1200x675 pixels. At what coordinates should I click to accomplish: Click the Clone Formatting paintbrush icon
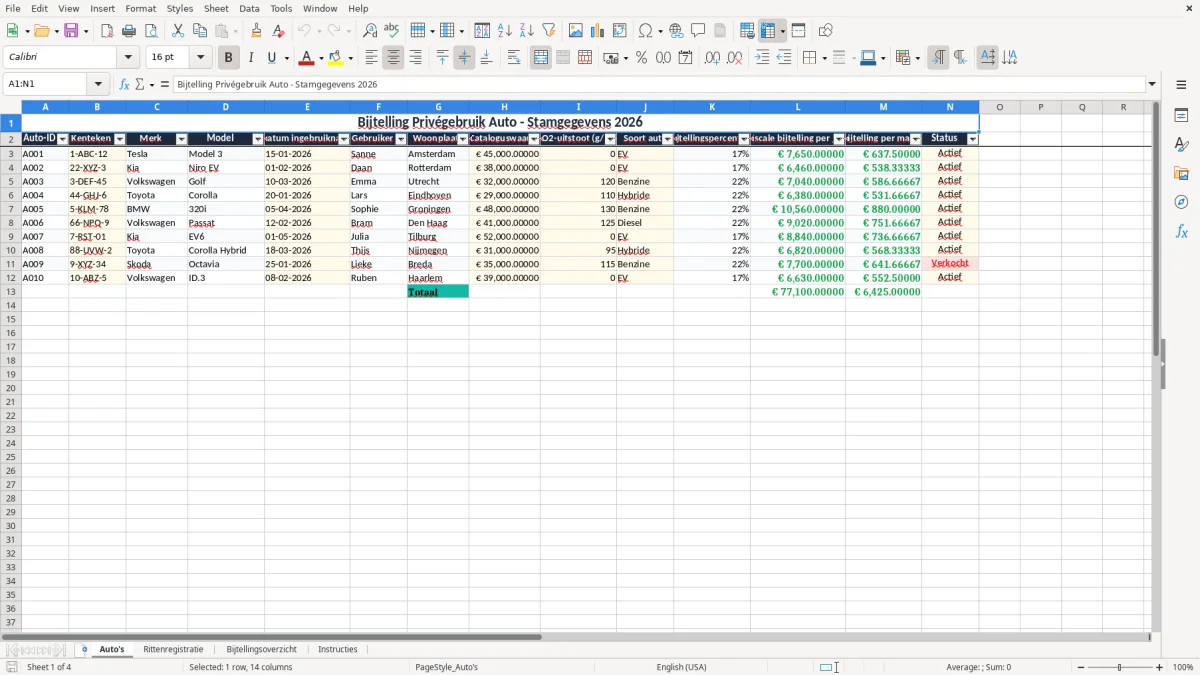coord(256,31)
